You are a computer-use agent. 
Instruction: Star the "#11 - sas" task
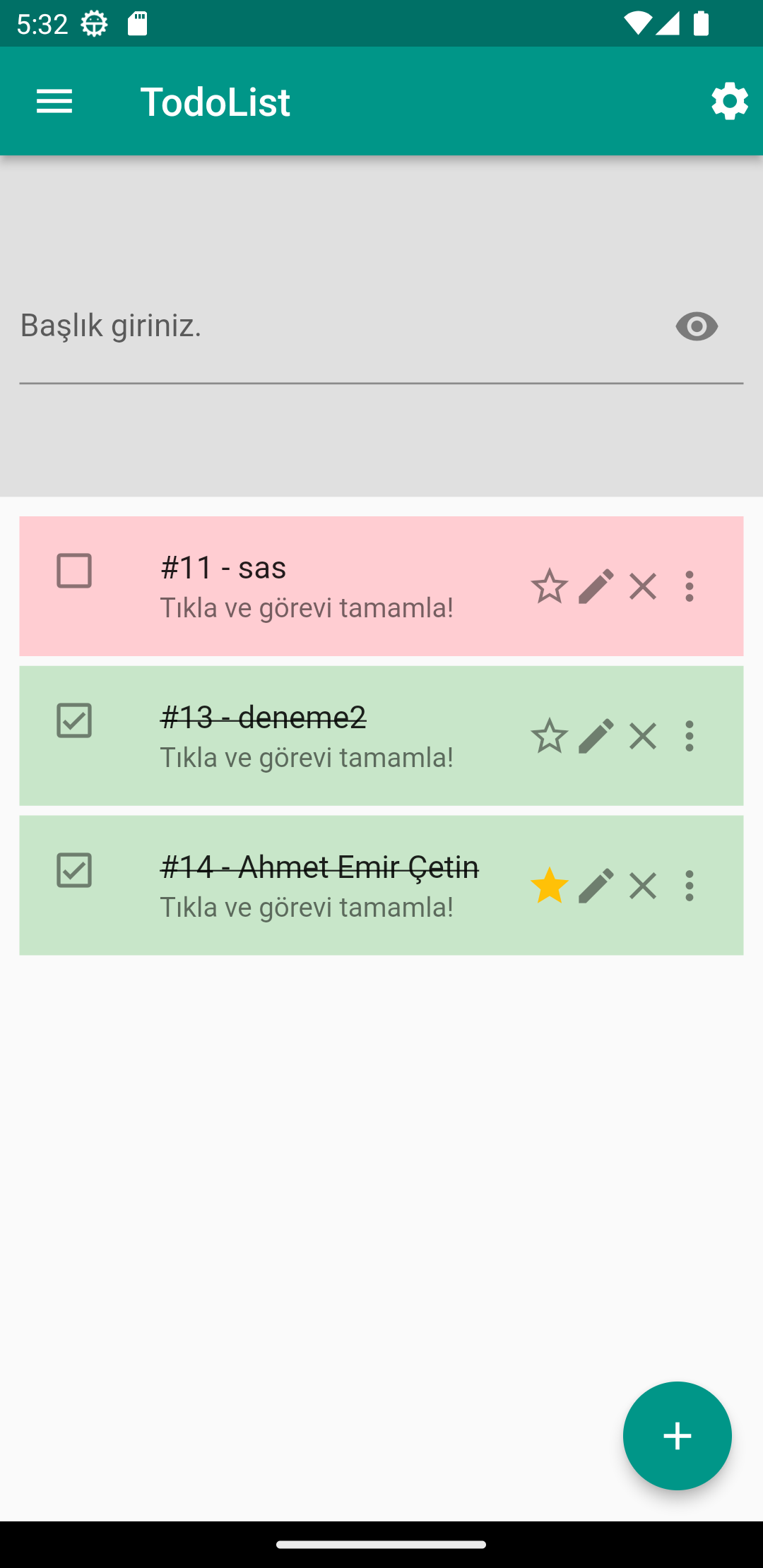(550, 586)
